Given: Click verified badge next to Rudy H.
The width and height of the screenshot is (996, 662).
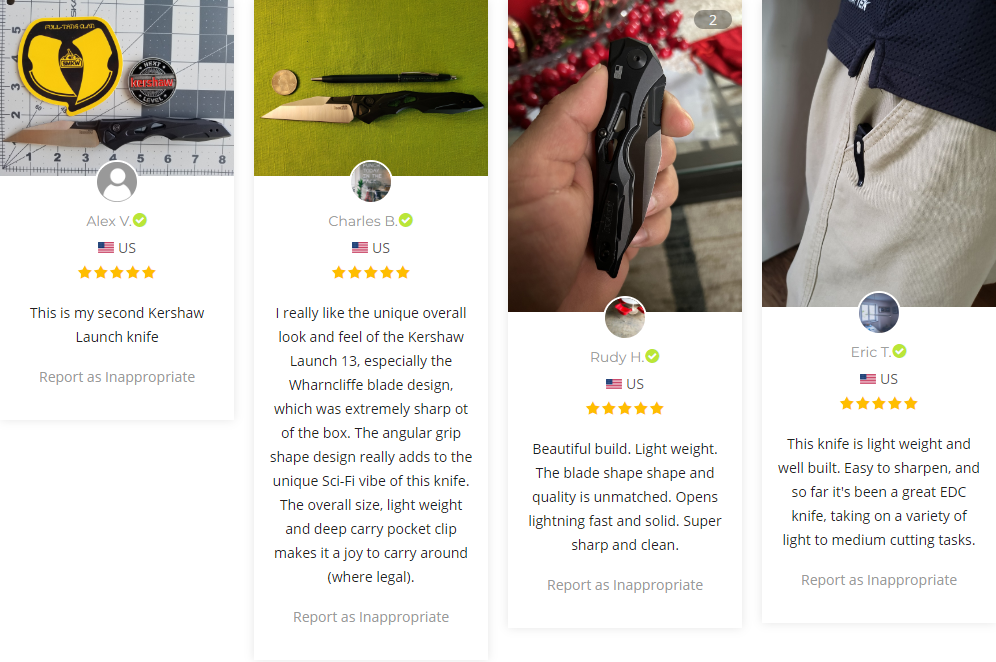Looking at the screenshot, I should [653, 356].
